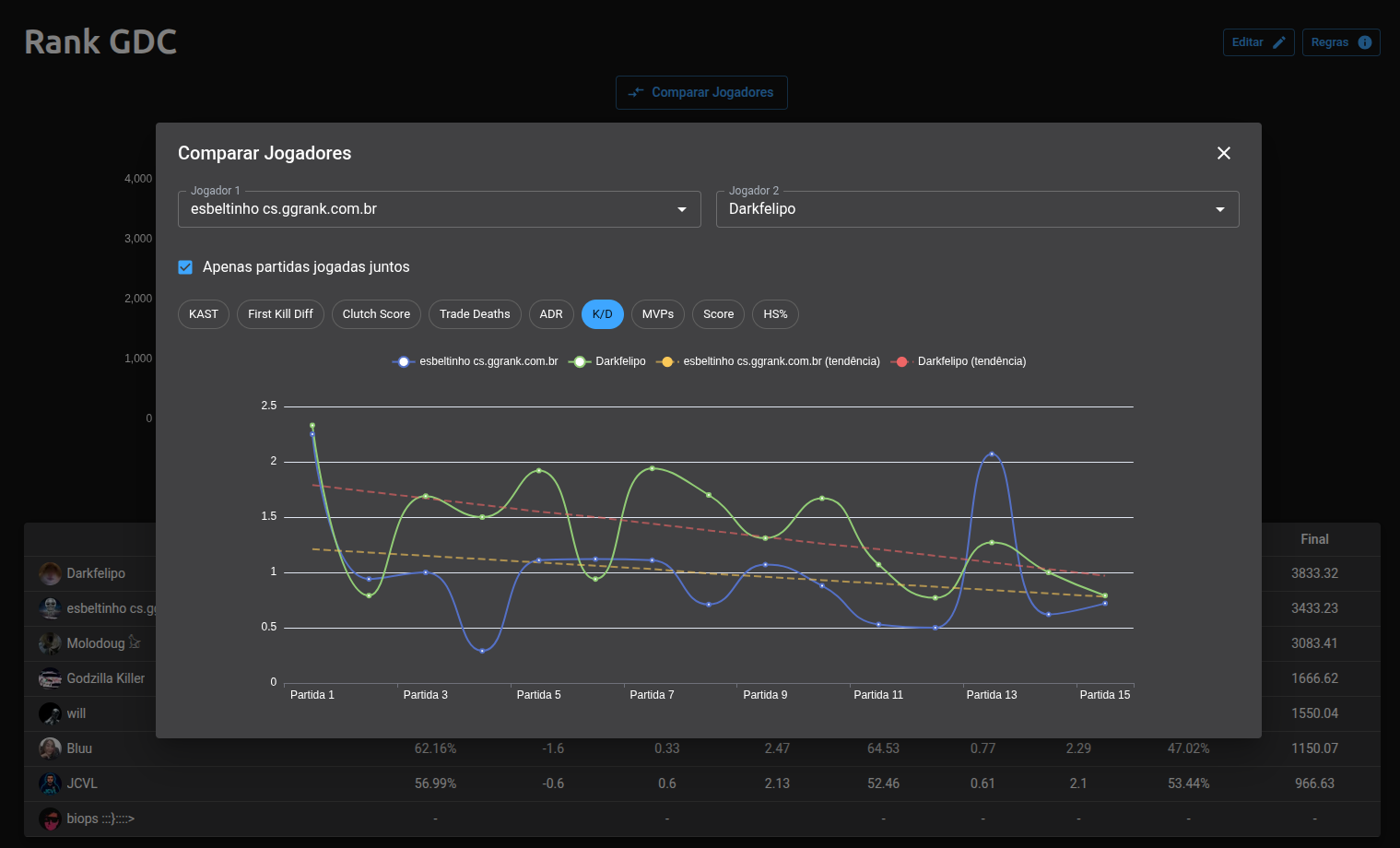1400x848 pixels.
Task: Select the HS% metric chip
Action: (x=775, y=314)
